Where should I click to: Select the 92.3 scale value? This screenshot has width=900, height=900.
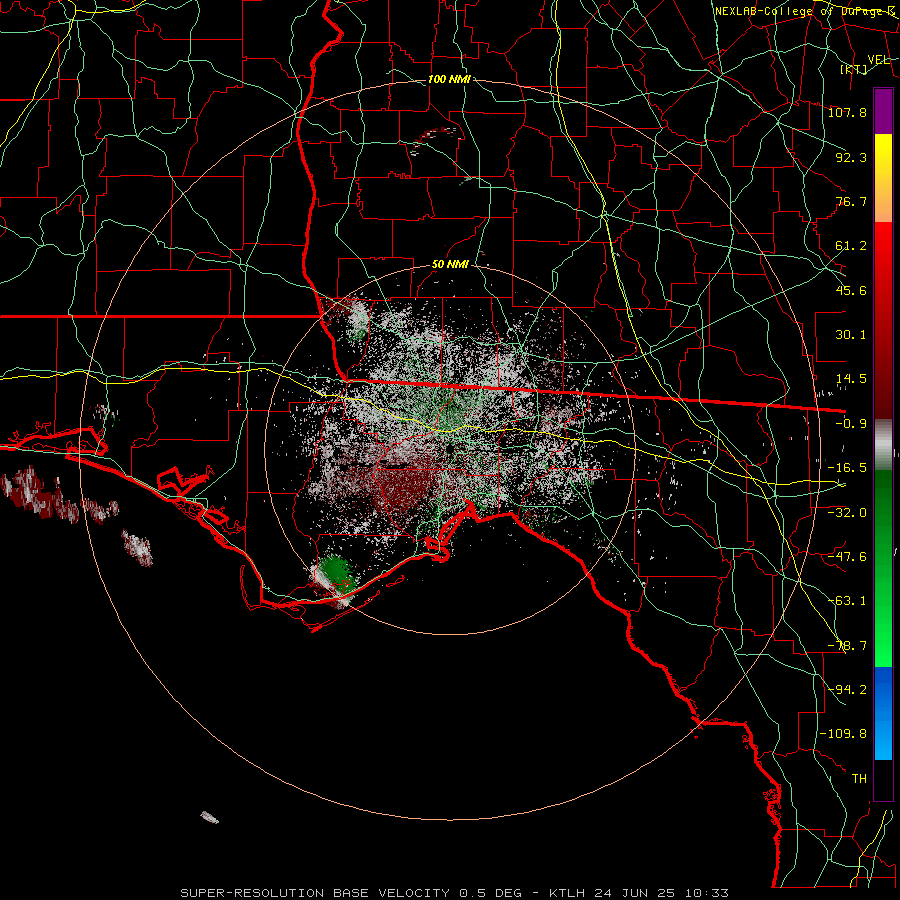click(851, 157)
